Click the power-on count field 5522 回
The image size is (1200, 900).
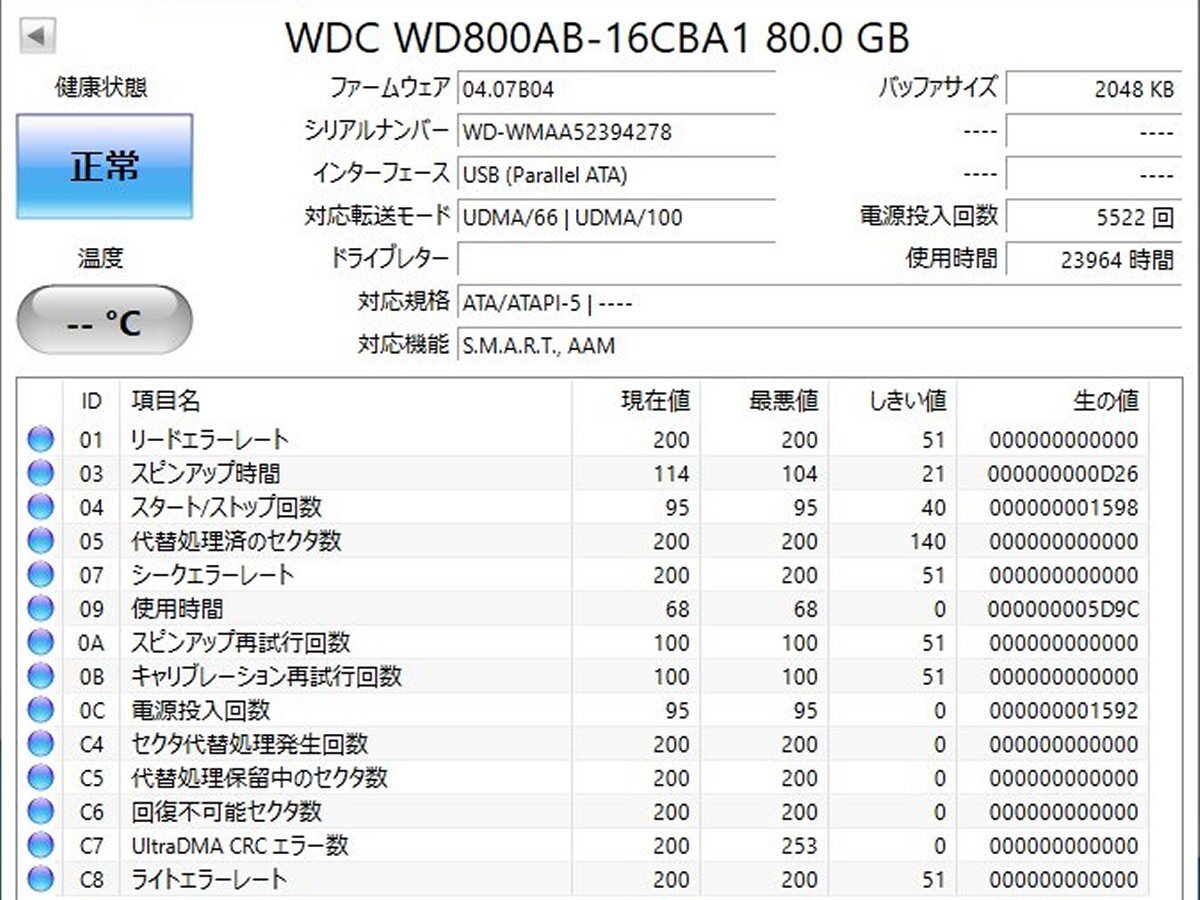pos(1093,216)
